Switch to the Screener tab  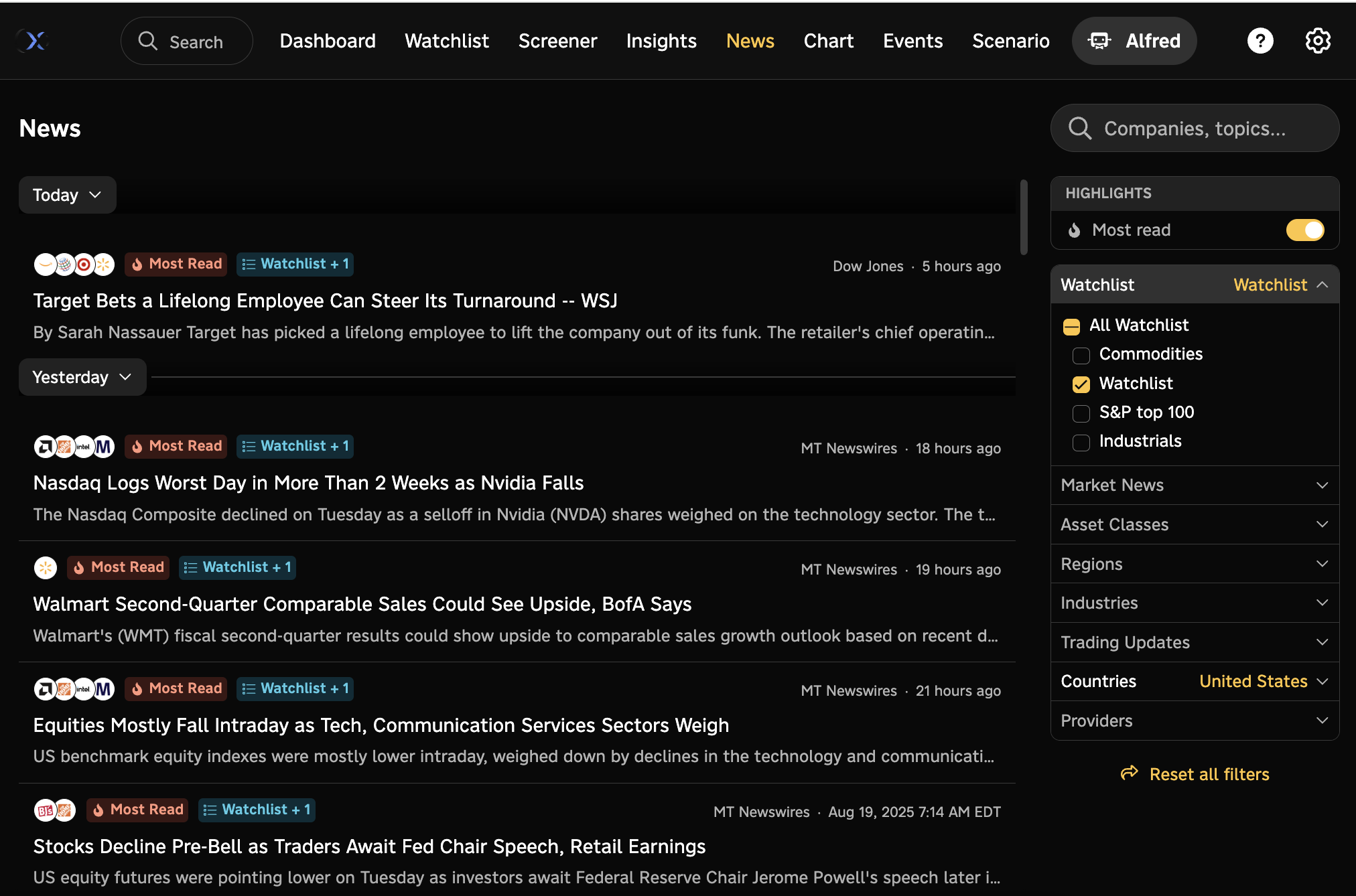557,41
